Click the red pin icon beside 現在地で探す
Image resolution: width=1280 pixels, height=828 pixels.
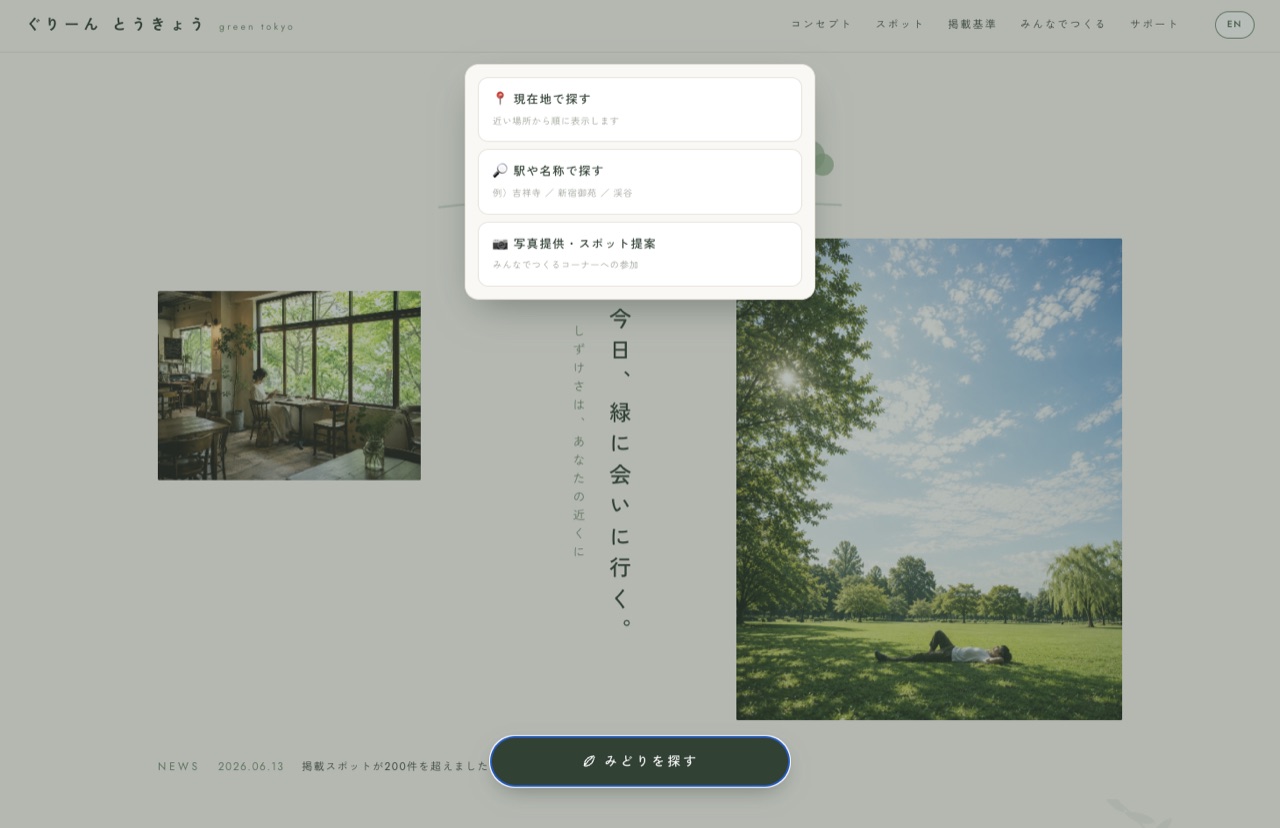tap(500, 99)
